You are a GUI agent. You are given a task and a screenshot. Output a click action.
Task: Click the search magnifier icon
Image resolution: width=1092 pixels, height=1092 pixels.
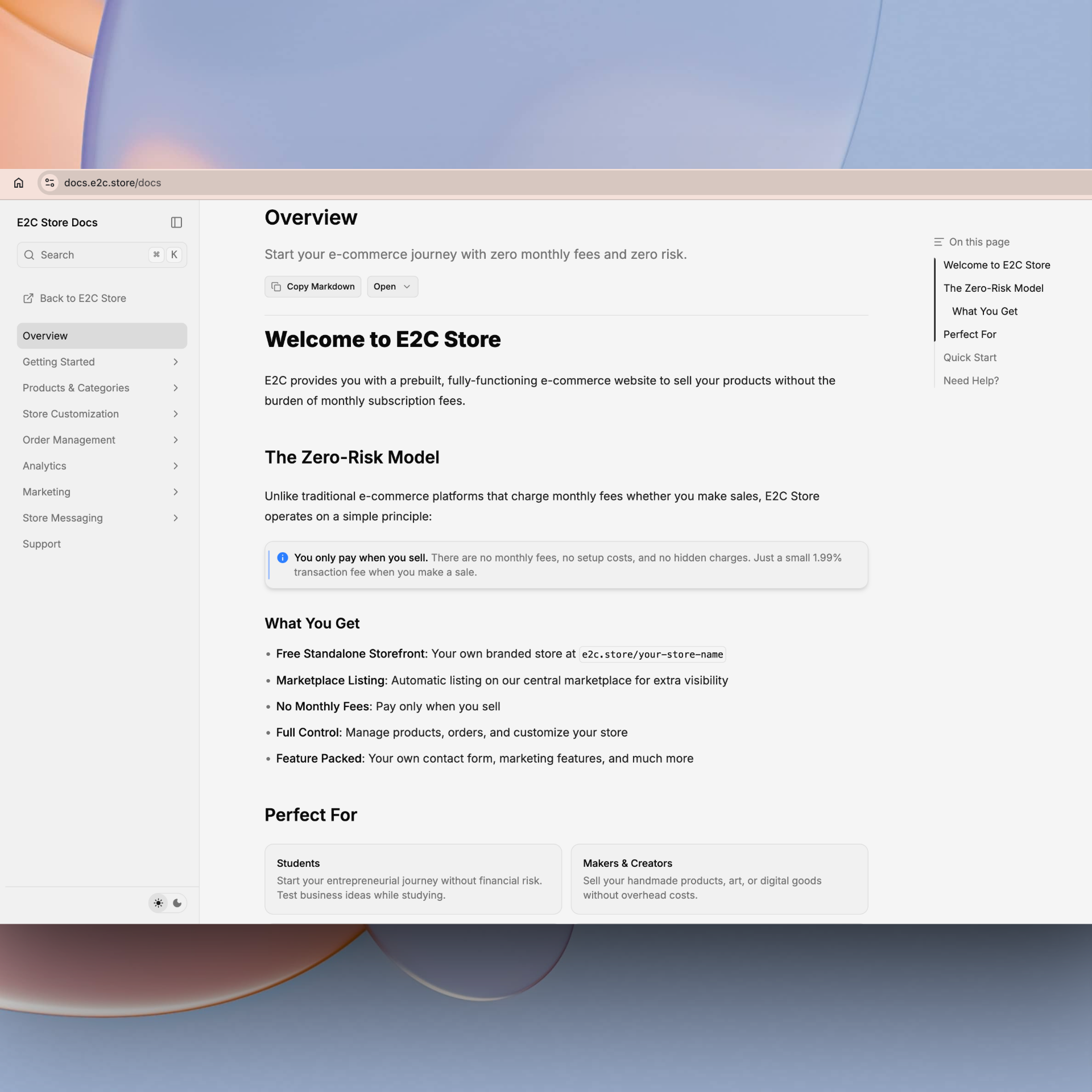(30, 255)
